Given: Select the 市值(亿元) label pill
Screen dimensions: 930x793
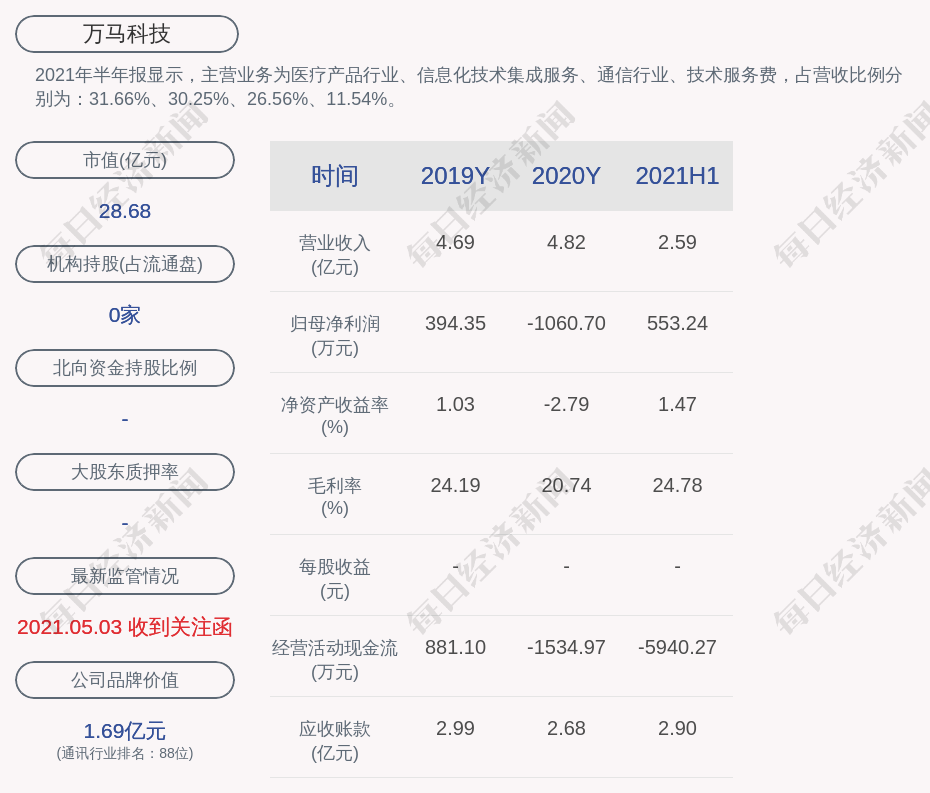Looking at the screenshot, I should (x=125, y=160).
